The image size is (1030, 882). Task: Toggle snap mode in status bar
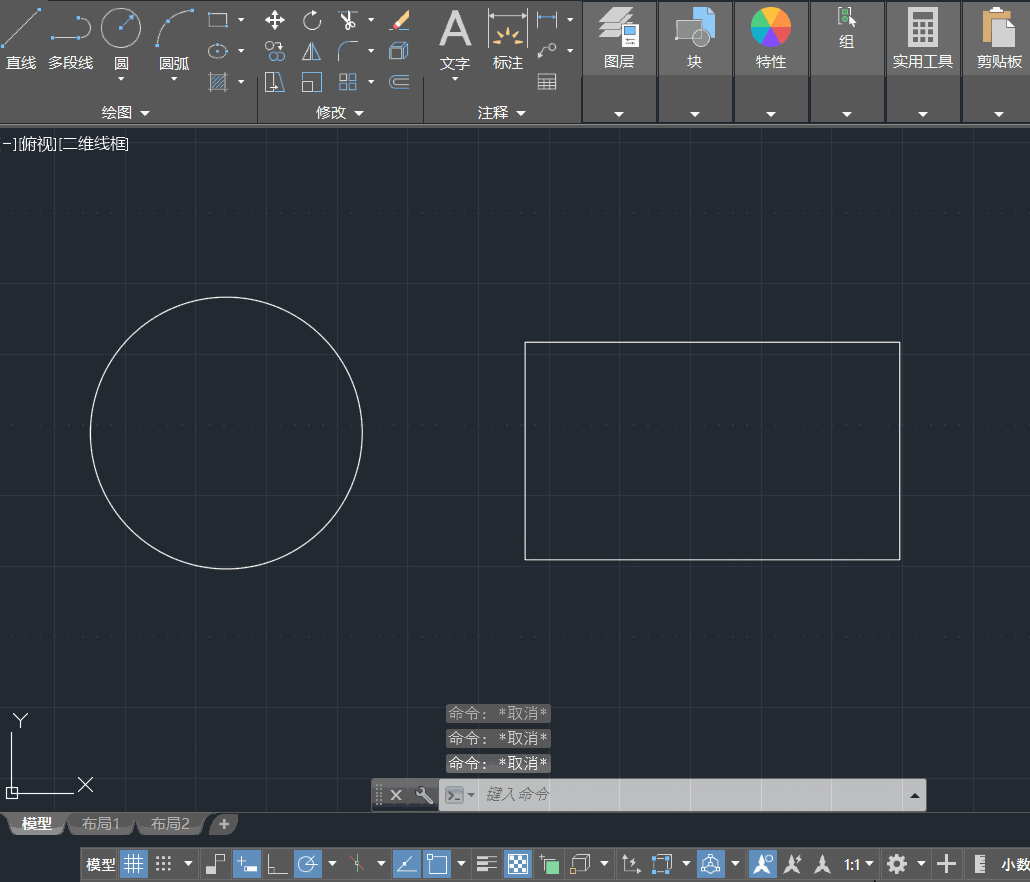(163, 864)
